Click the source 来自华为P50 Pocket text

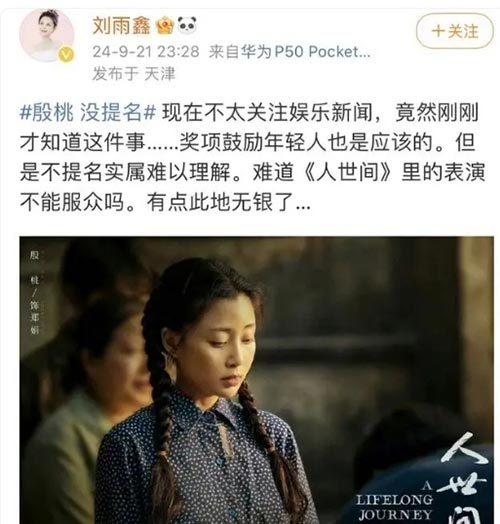point(289,52)
